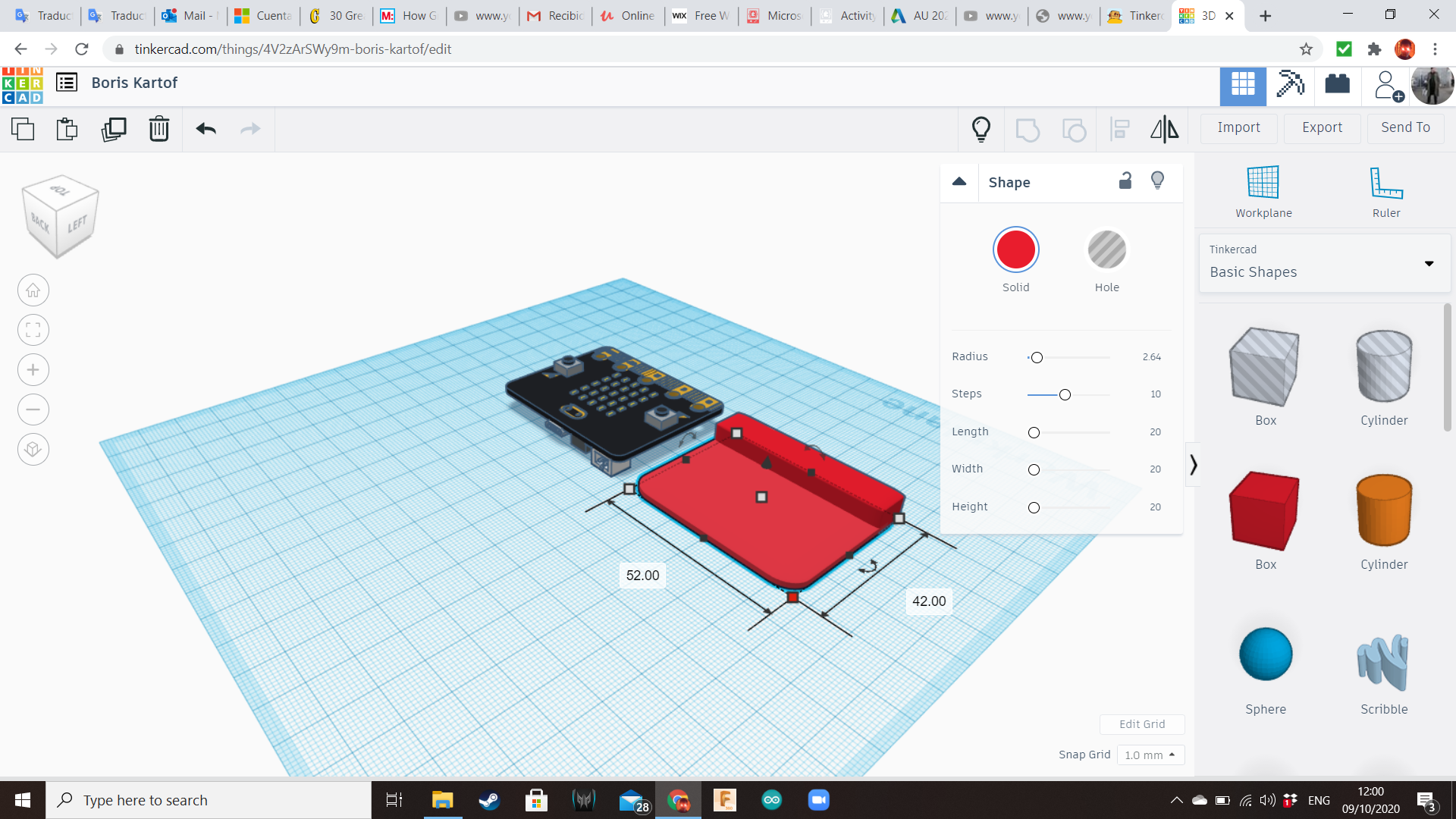1456x819 pixels.
Task: Click the Ungroup icon
Action: pos(1075,130)
